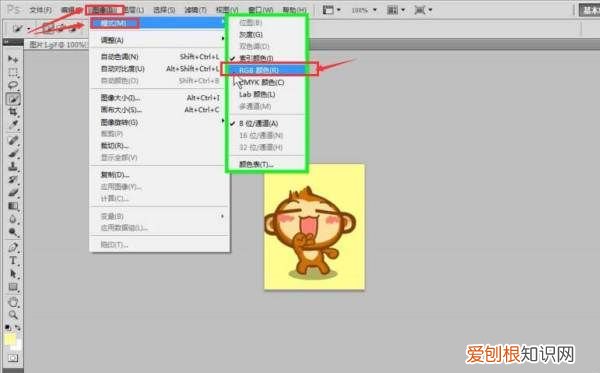Select the Crop tool

click(13, 112)
